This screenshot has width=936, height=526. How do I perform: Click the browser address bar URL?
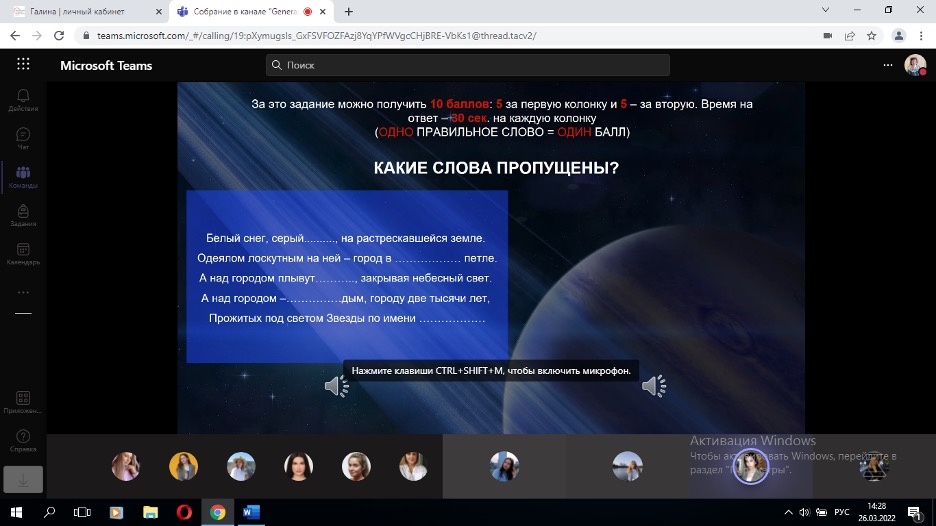pos(310,35)
